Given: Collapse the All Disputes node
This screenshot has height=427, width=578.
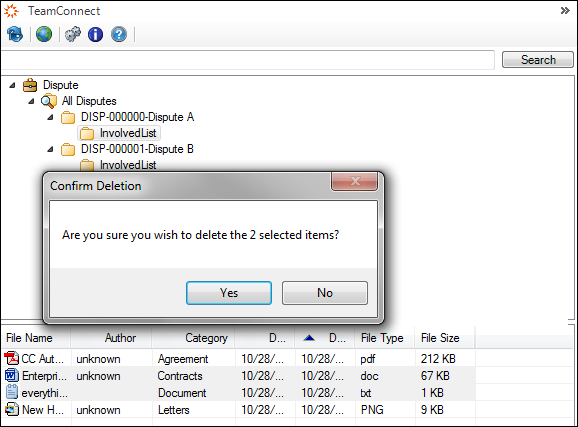Looking at the screenshot, I should [31, 101].
